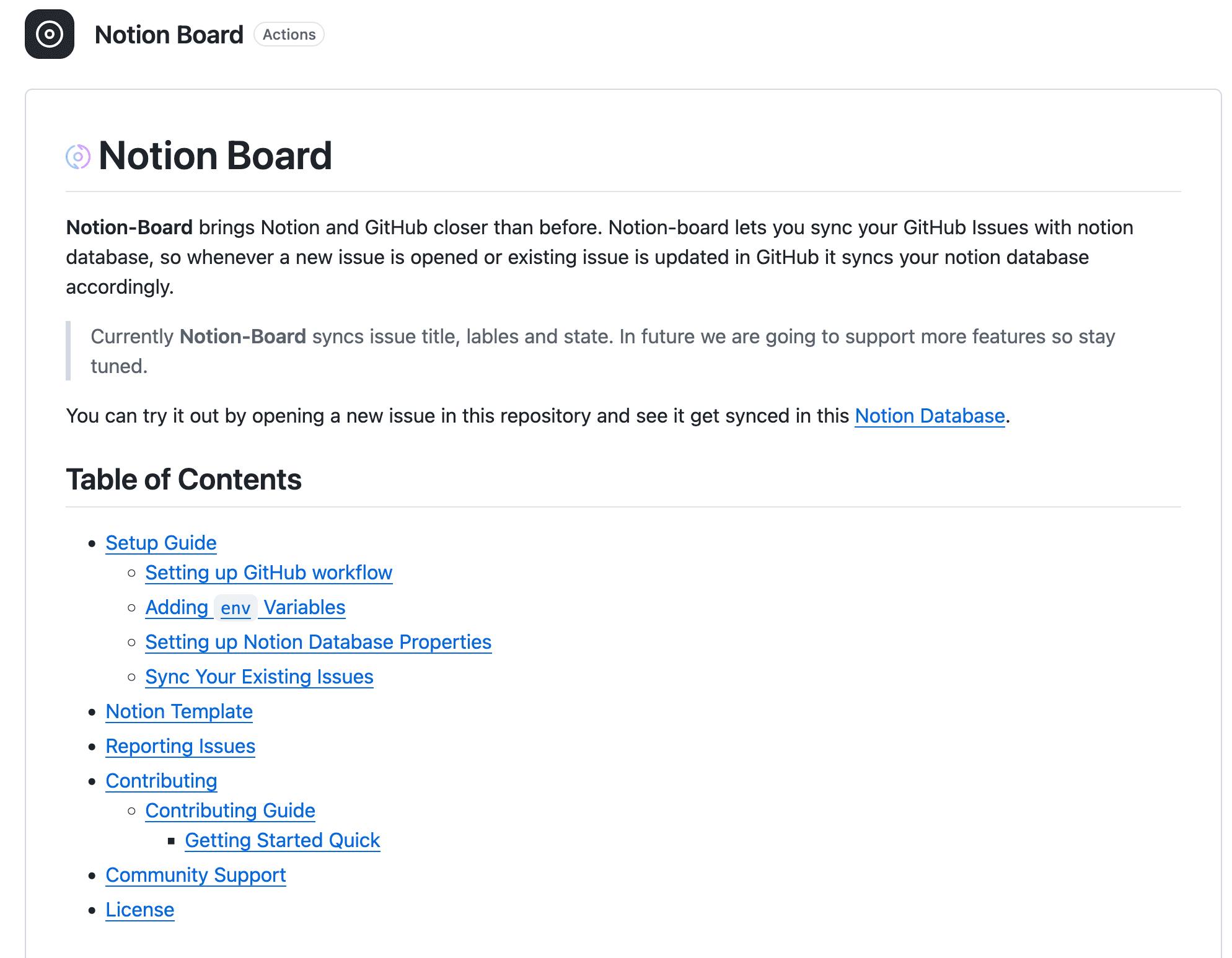The height and width of the screenshot is (958, 1232).
Task: Open the Notion Database link
Action: coord(930,416)
